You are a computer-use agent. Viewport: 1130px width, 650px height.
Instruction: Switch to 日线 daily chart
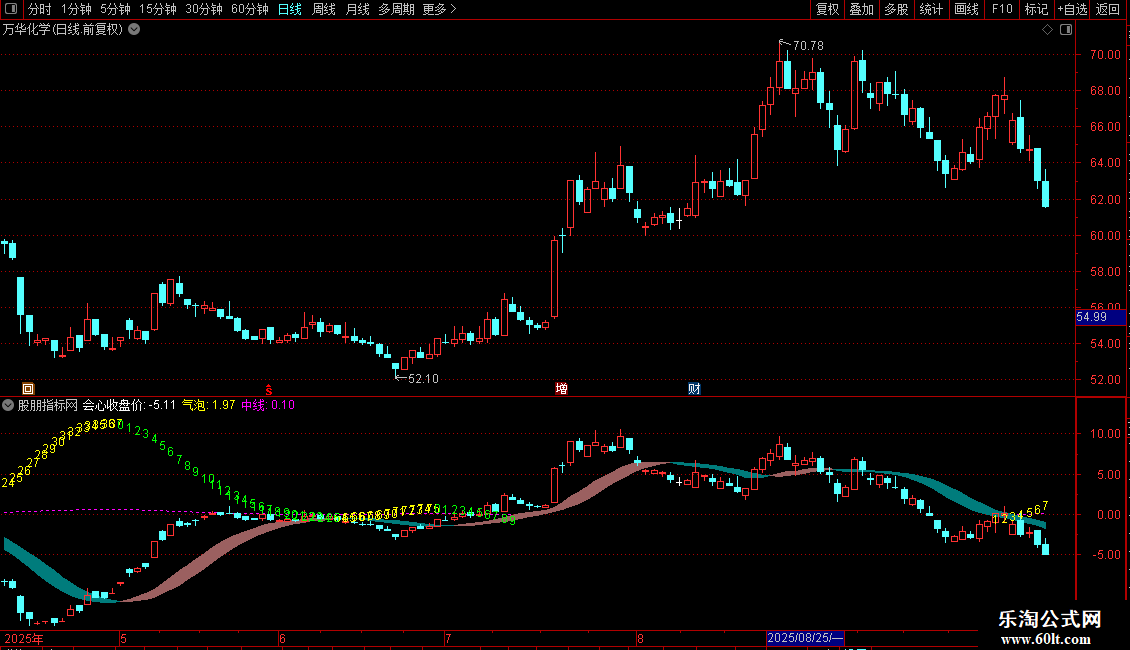pos(290,9)
